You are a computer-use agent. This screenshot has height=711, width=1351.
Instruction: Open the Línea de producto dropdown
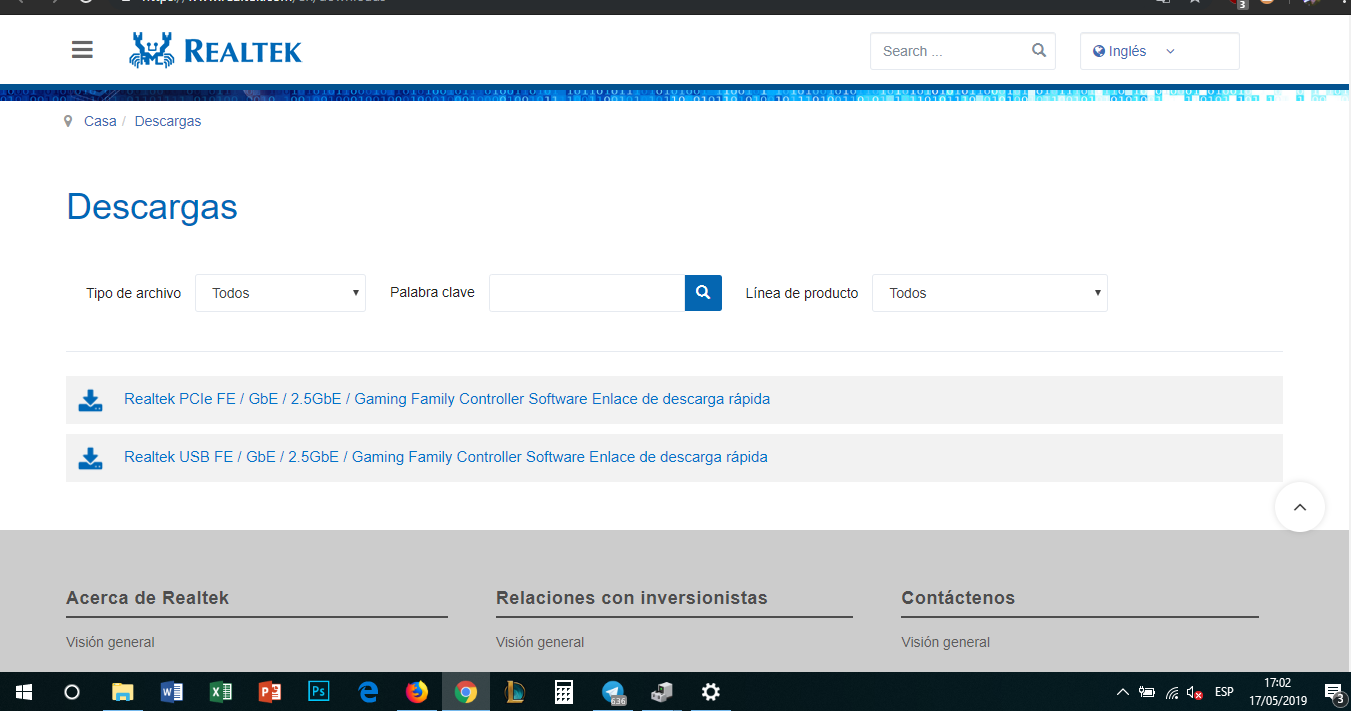pos(989,293)
